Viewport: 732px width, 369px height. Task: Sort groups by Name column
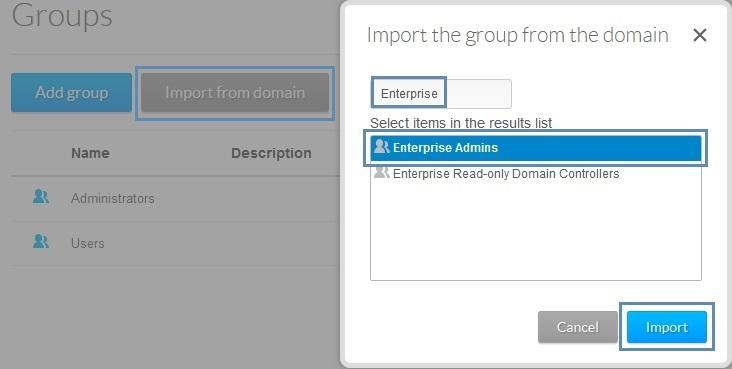[x=90, y=153]
